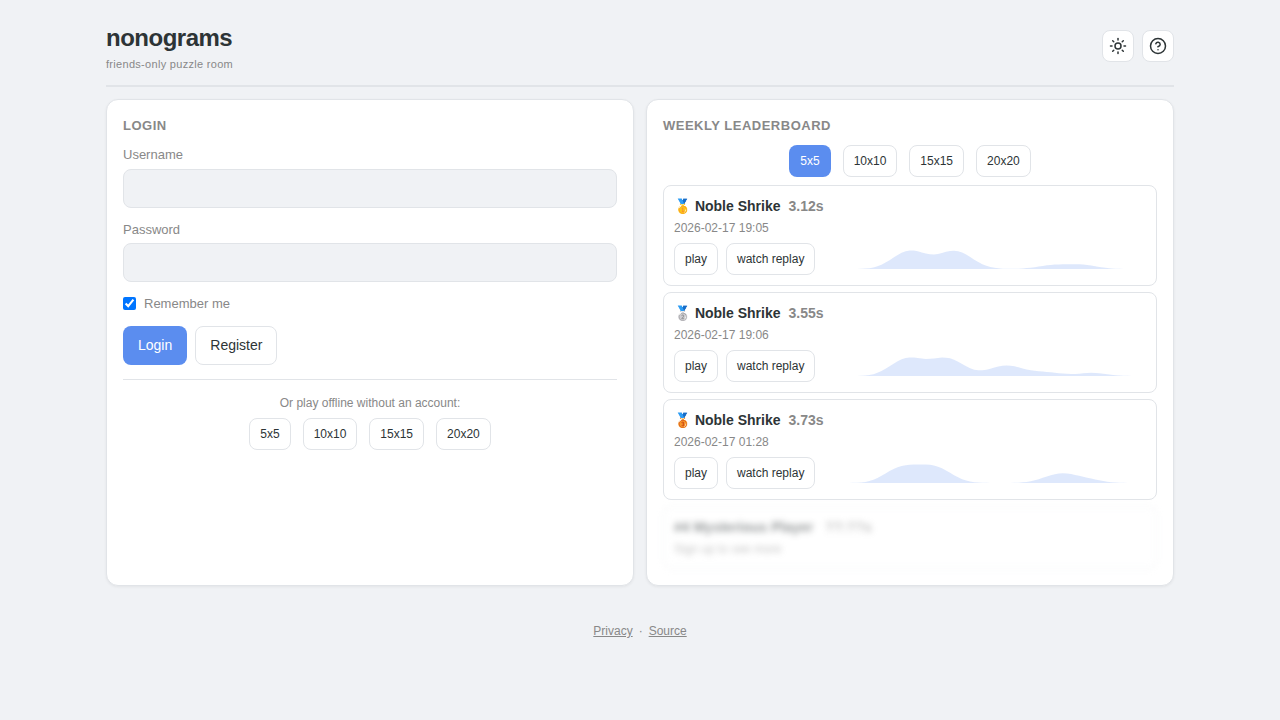This screenshot has height=720, width=1280.
Task: Click the bronze medal next to the 3.73s entry
Action: pos(682,419)
